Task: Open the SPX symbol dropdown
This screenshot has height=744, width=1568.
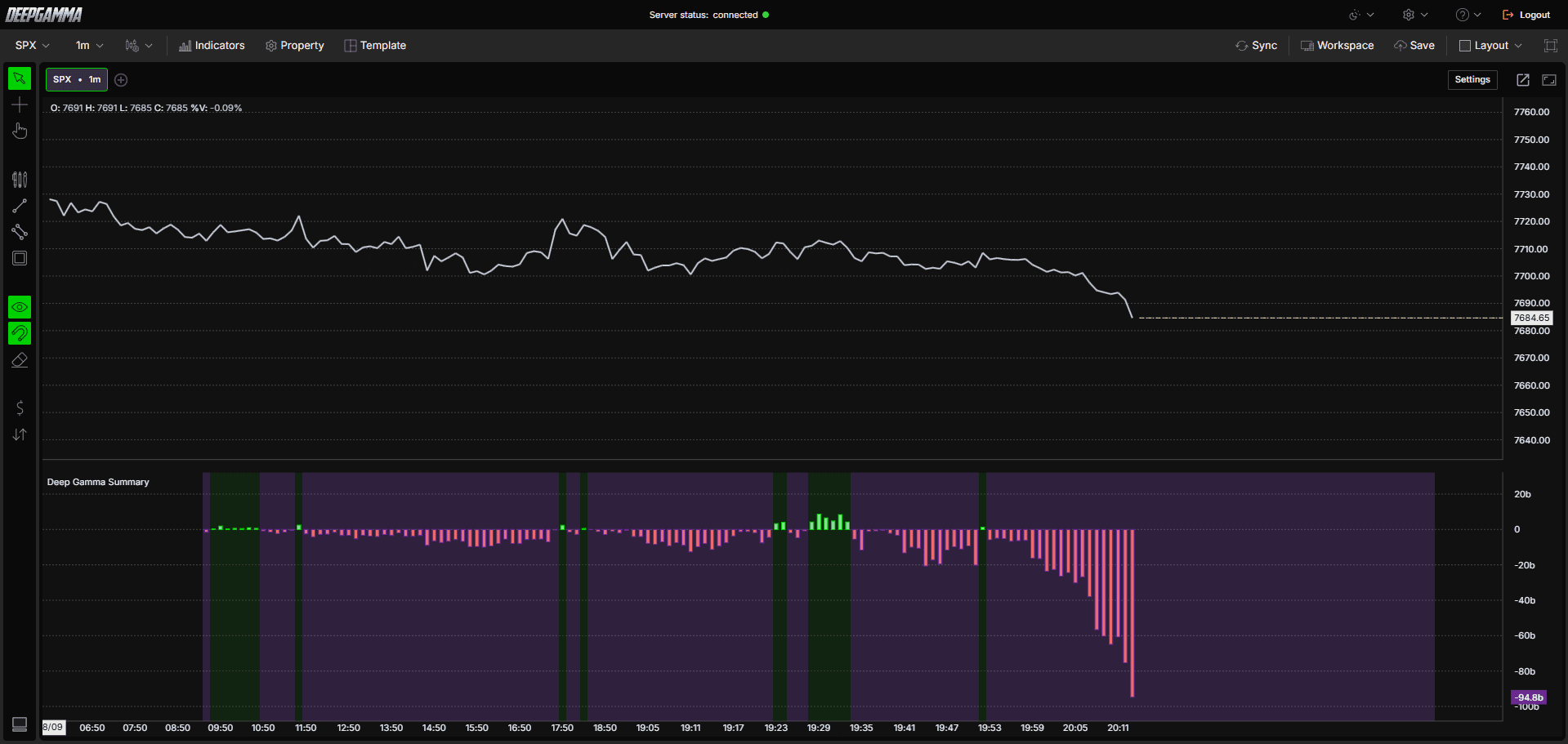Action: coord(33,46)
